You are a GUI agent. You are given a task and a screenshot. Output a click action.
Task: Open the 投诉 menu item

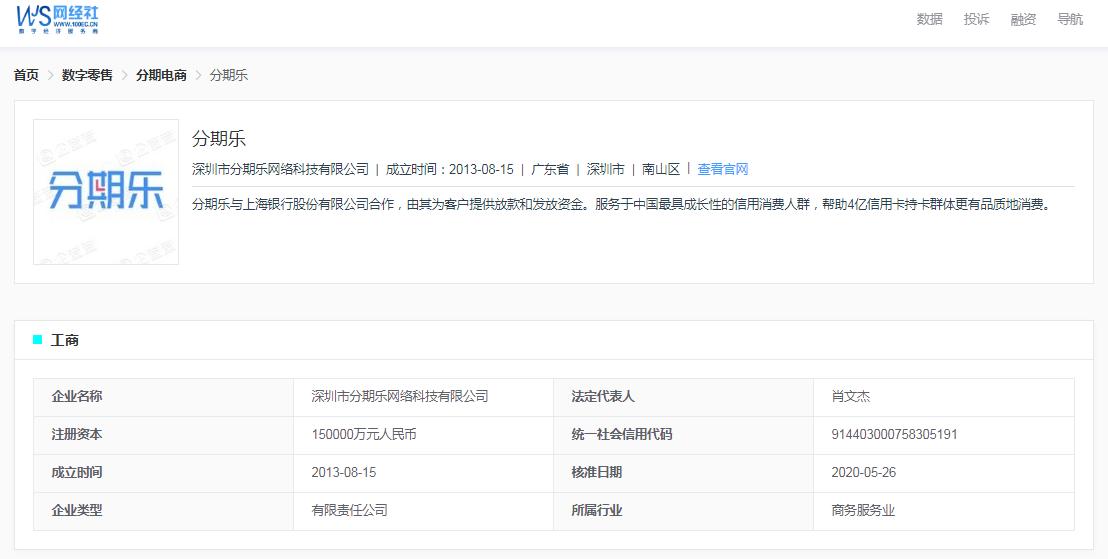click(x=976, y=20)
